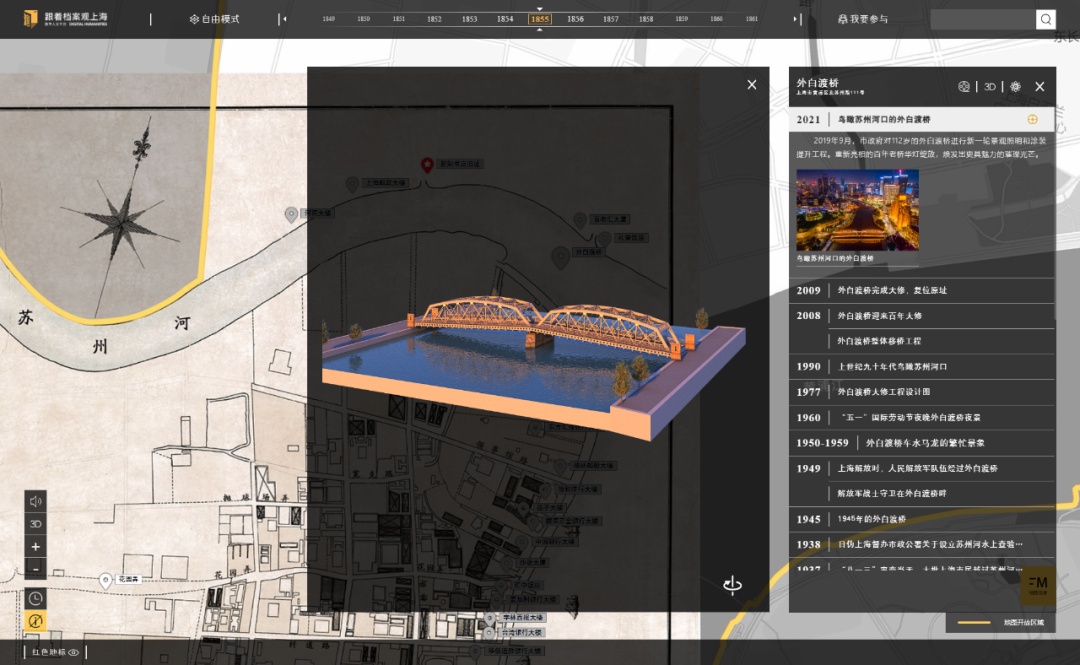
Task: Zoom in with the plus button
Action: point(36,547)
